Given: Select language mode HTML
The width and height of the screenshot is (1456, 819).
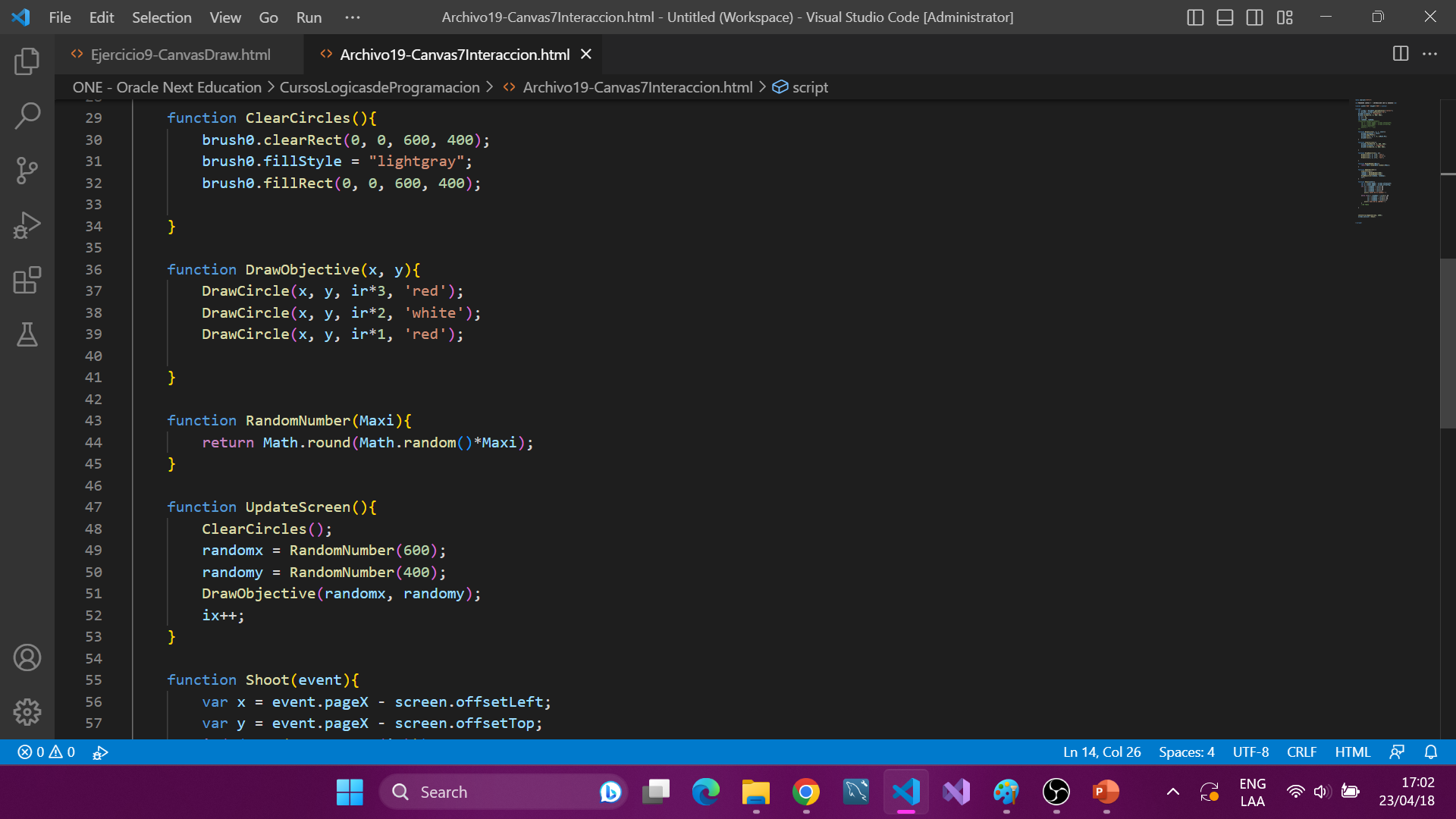Looking at the screenshot, I should tap(1352, 752).
